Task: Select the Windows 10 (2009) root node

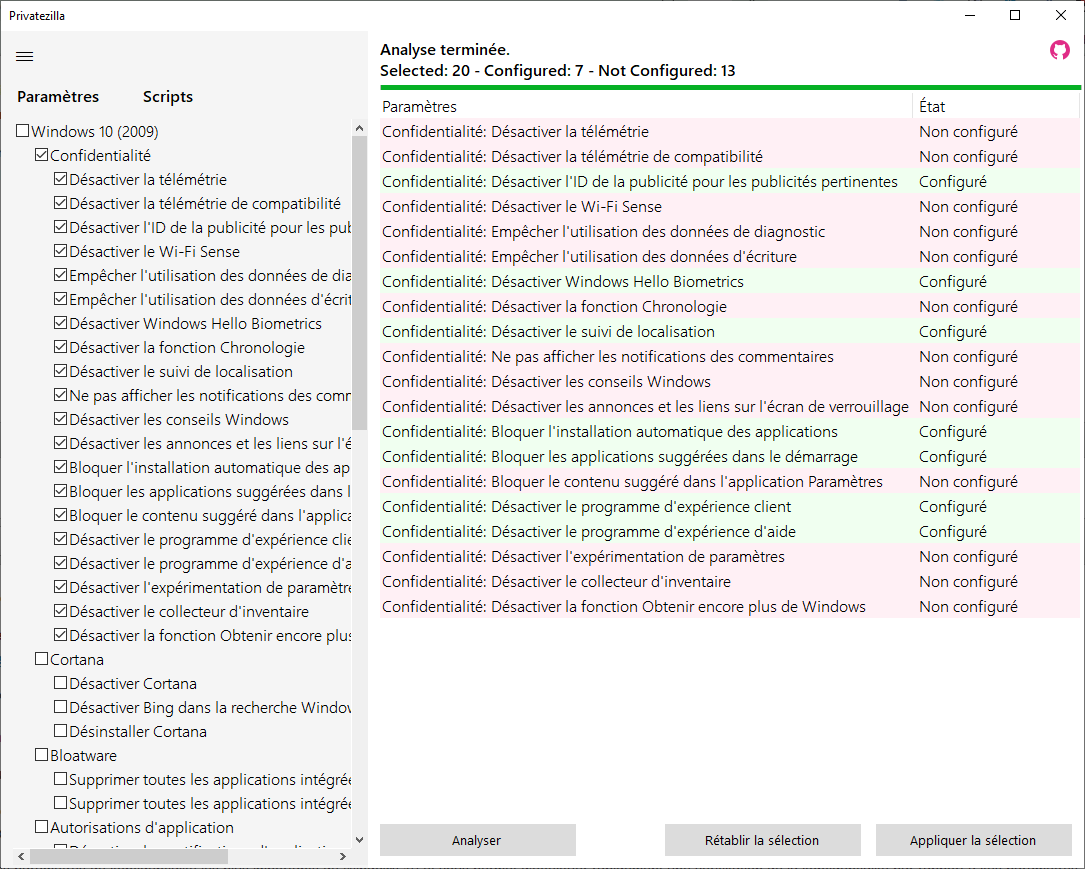Action: pos(94,132)
